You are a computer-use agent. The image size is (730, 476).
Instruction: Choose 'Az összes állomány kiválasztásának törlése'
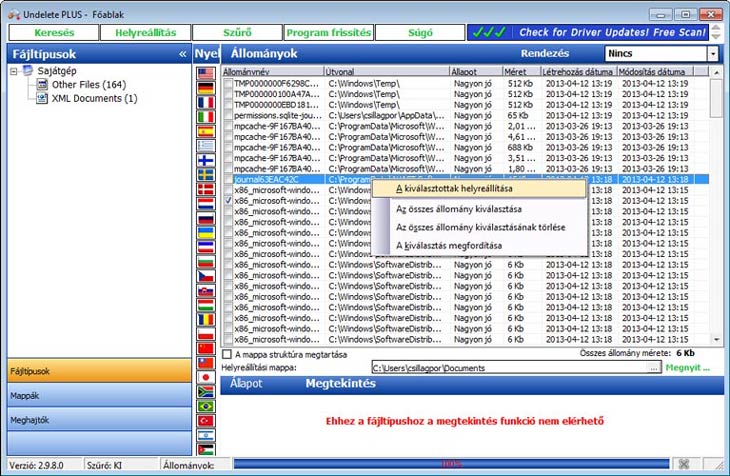(x=479, y=227)
